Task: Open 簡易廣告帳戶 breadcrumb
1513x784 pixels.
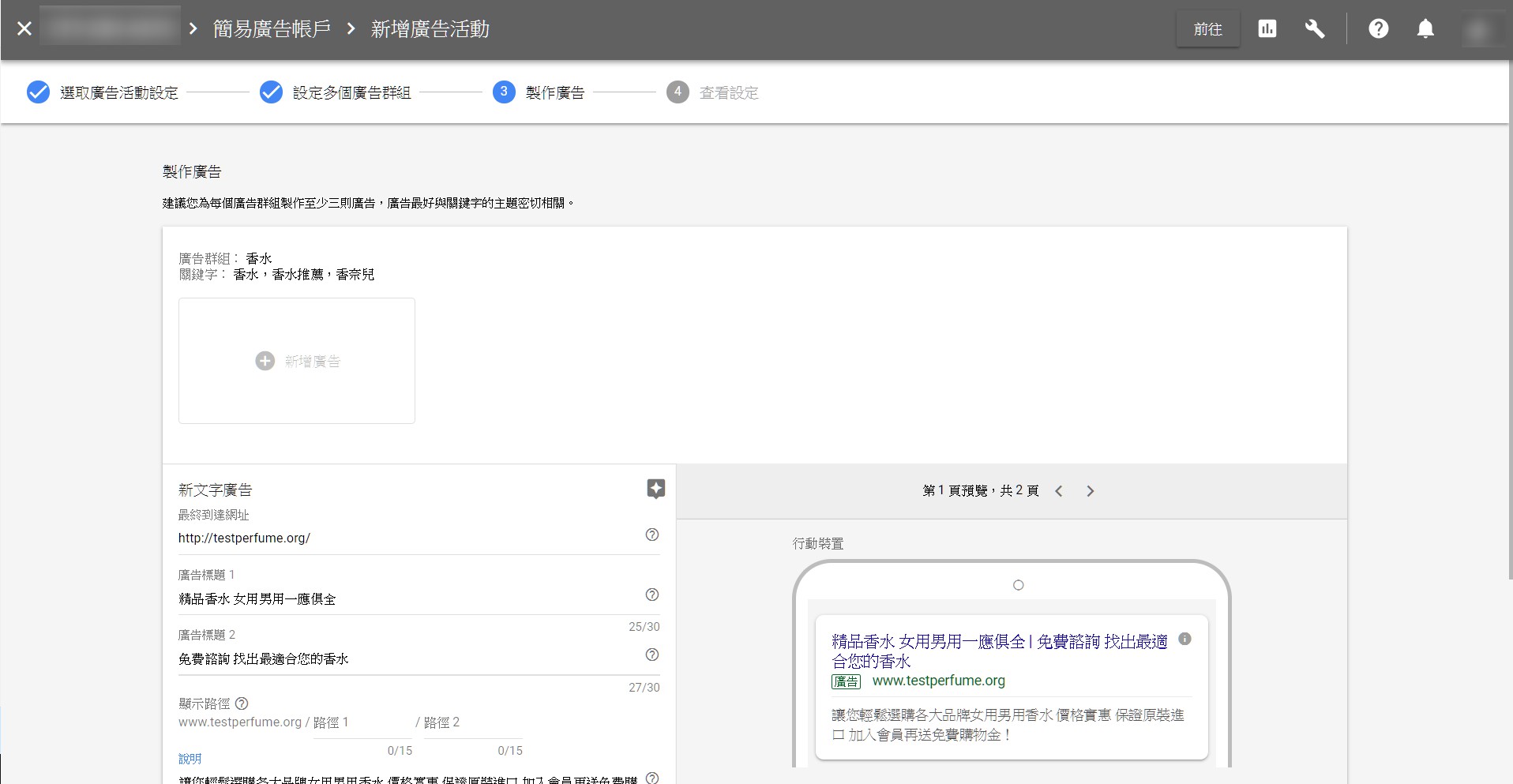Action: tap(272, 29)
